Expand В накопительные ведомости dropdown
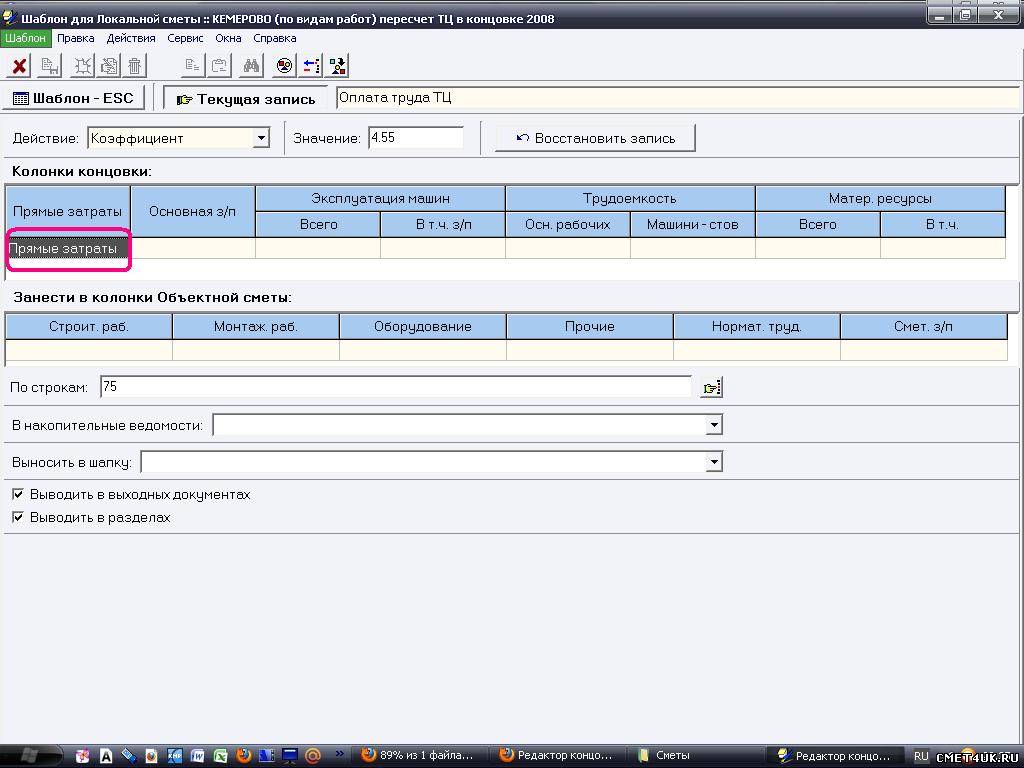Image resolution: width=1024 pixels, height=768 pixels. (714, 425)
